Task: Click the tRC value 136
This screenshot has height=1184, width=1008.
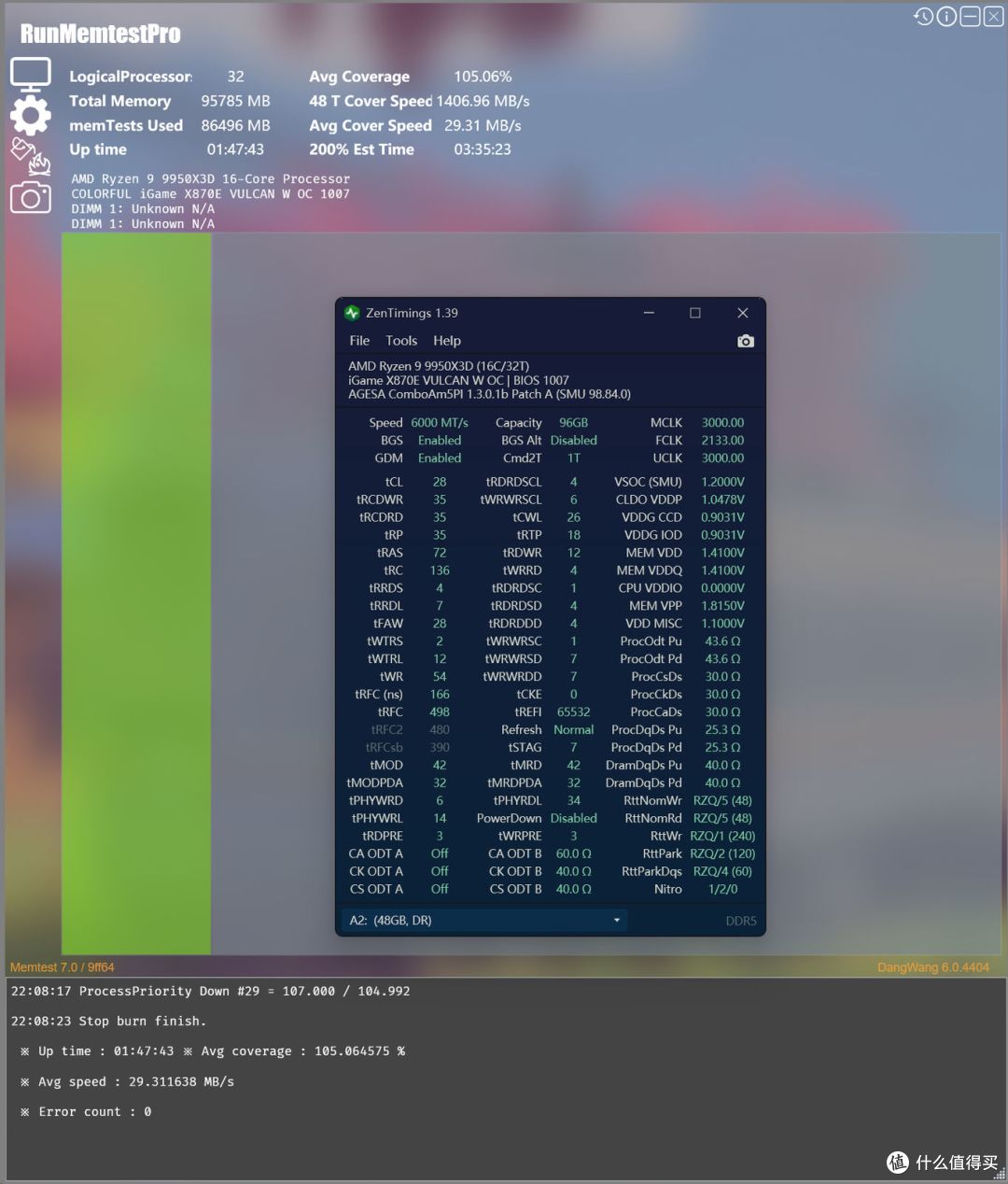Action: tap(440, 571)
